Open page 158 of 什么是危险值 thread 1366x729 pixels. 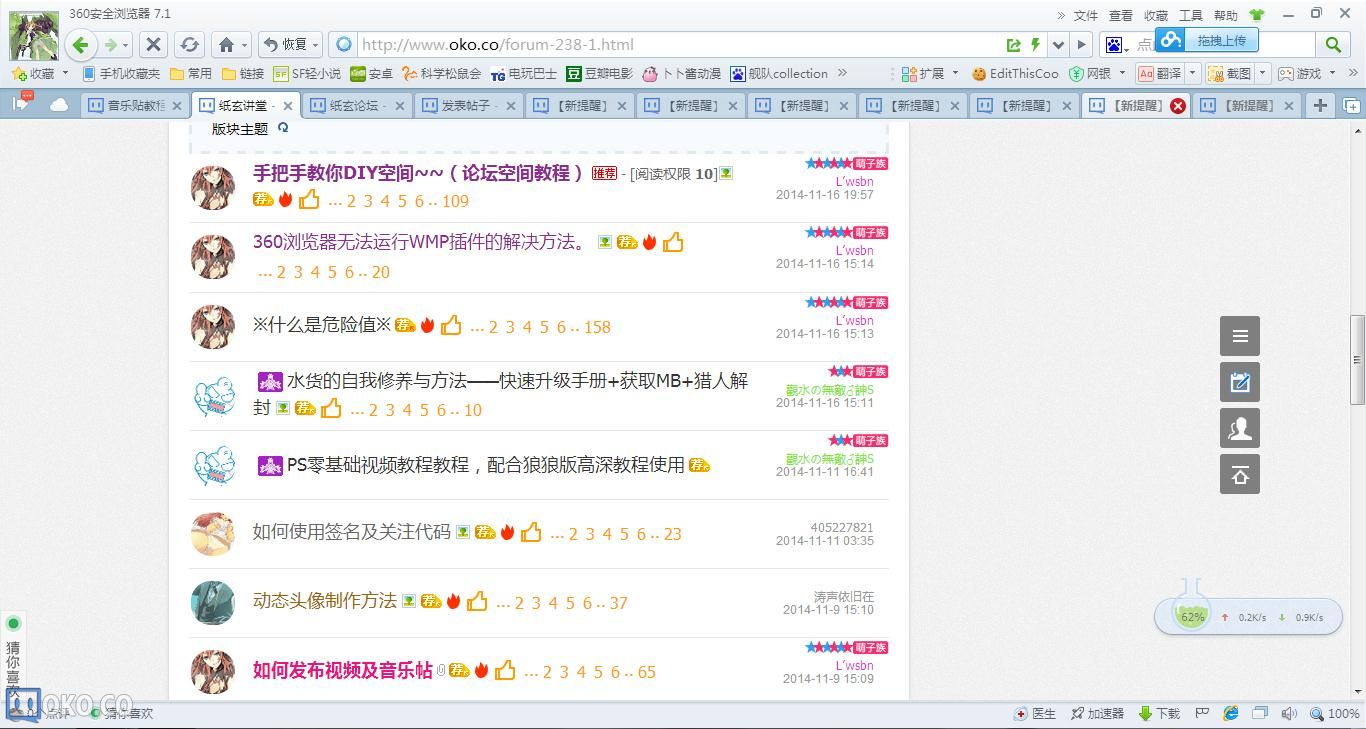coord(597,327)
